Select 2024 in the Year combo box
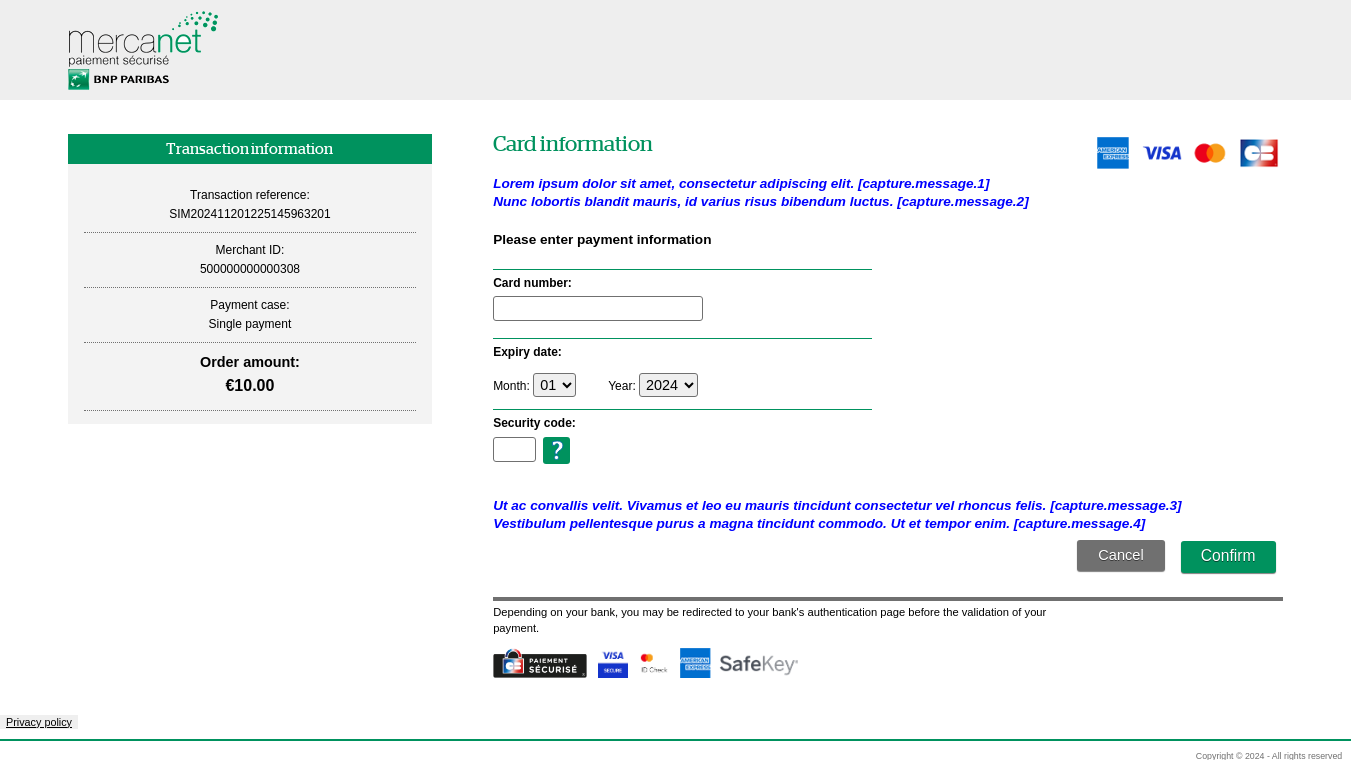1351x760 pixels. pos(668,384)
